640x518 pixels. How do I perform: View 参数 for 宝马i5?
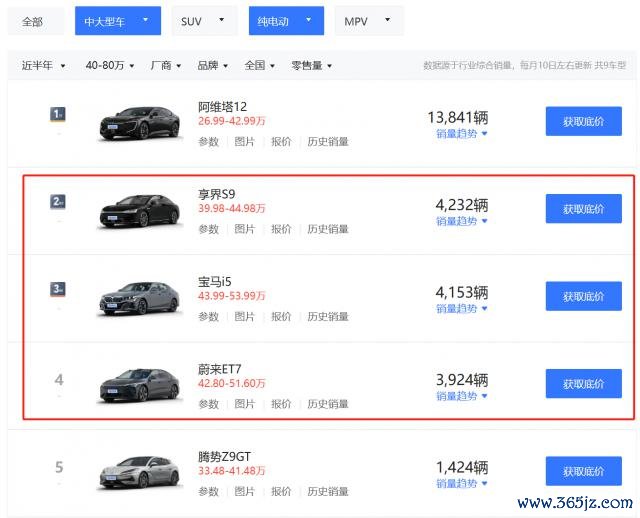[209, 316]
